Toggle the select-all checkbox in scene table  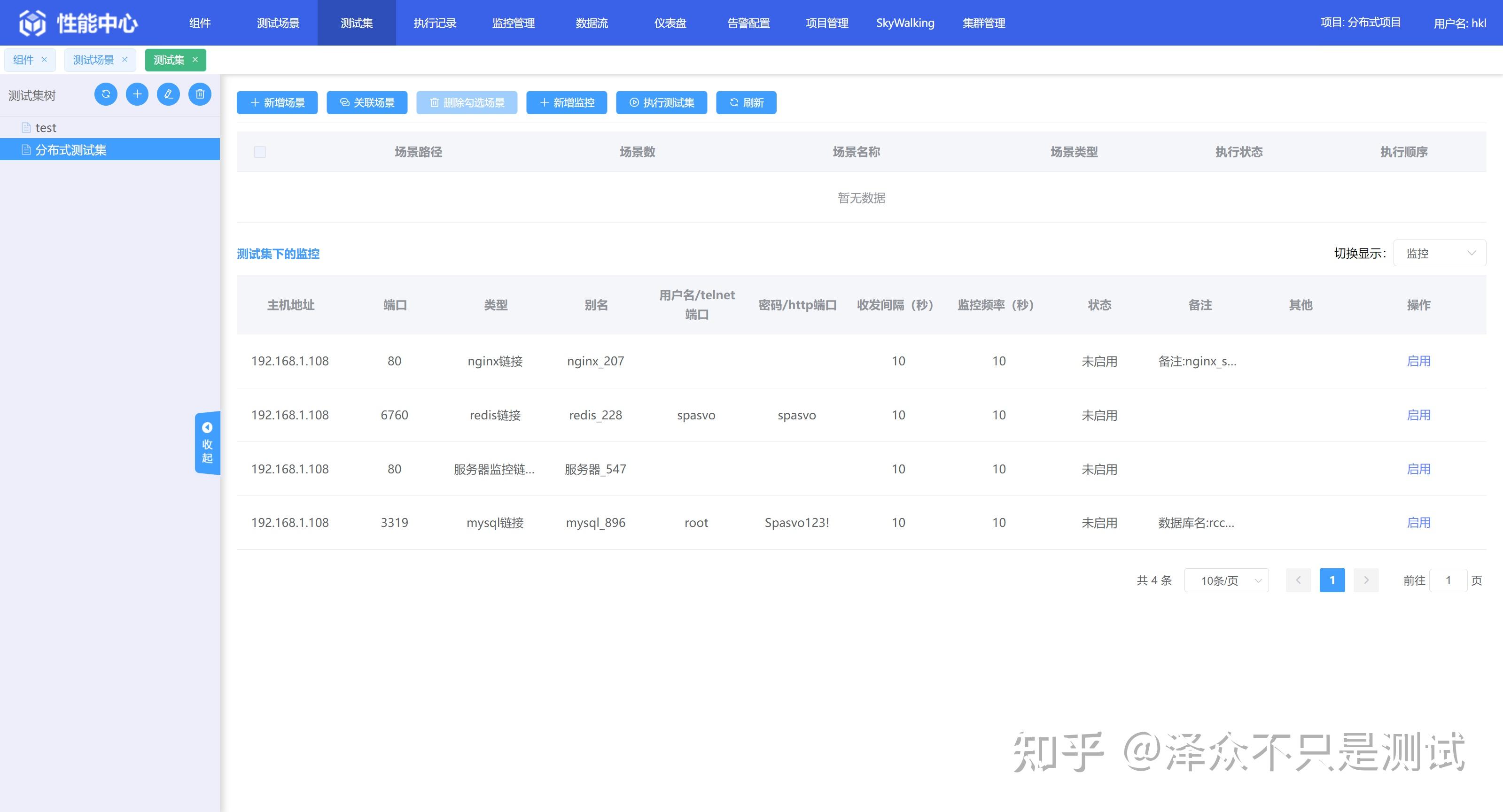260,152
